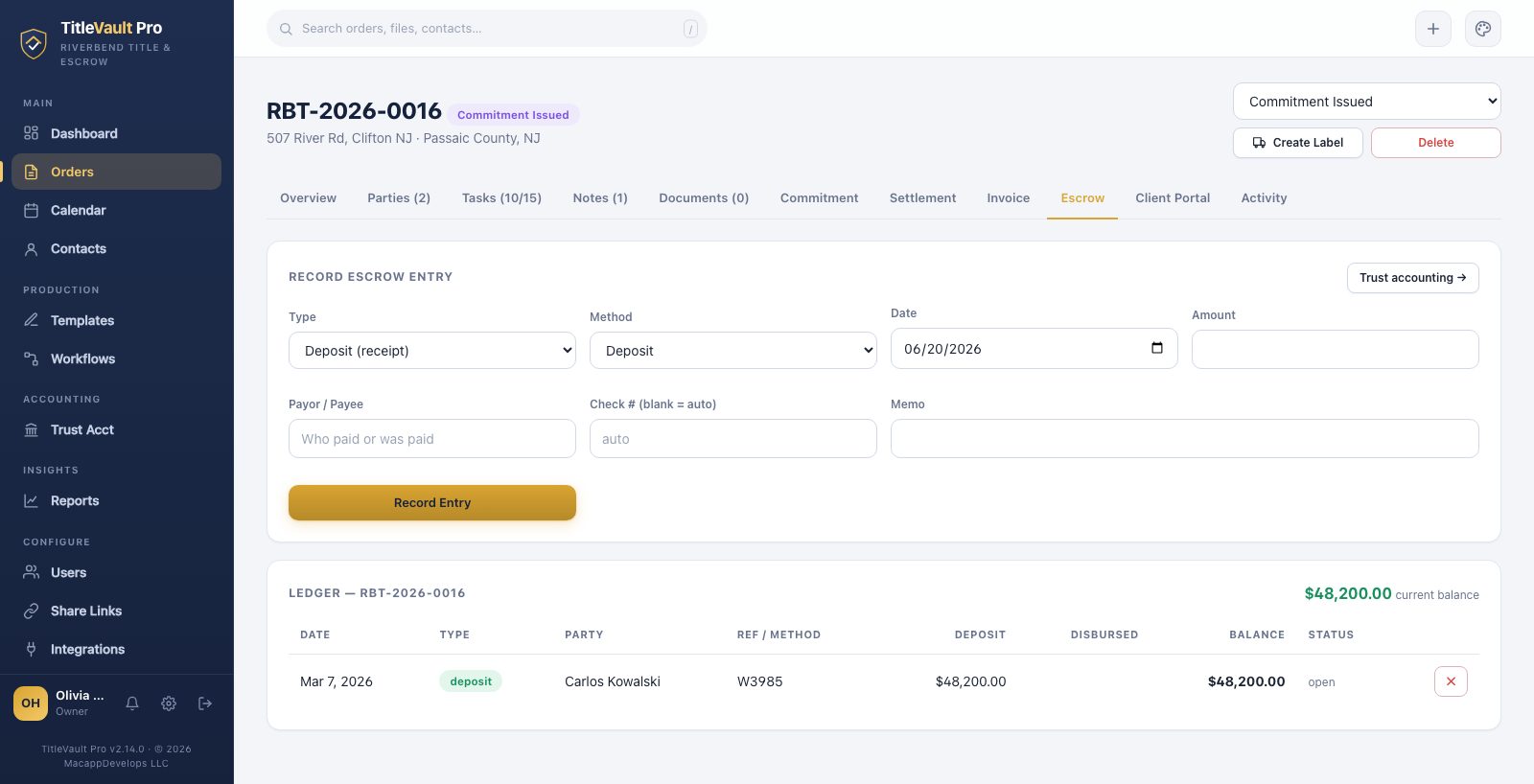The width and height of the screenshot is (1534, 784).
Task: Click the ledger date Mar 7, 2026
Action: pyautogui.click(x=337, y=681)
